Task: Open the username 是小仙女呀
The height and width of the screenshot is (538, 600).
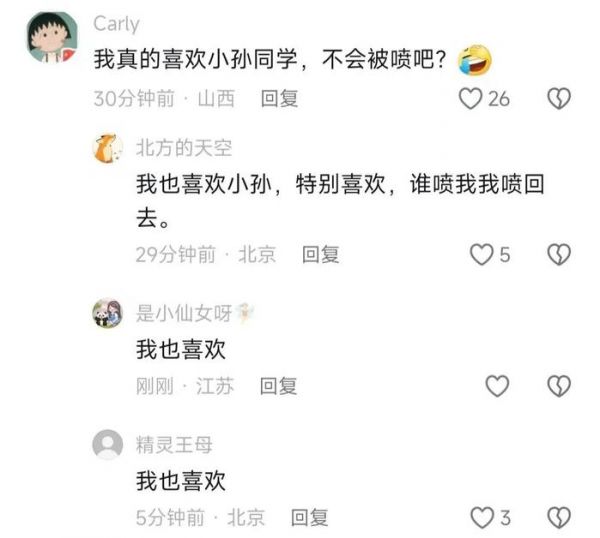Action: pyautogui.click(x=184, y=313)
